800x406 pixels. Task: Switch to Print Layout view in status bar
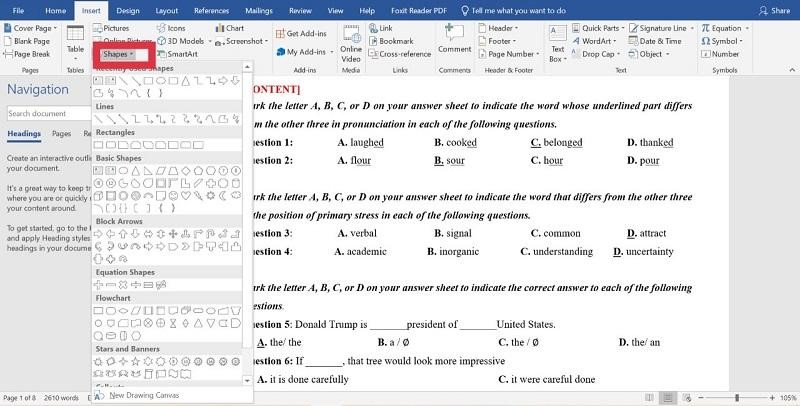(667, 398)
